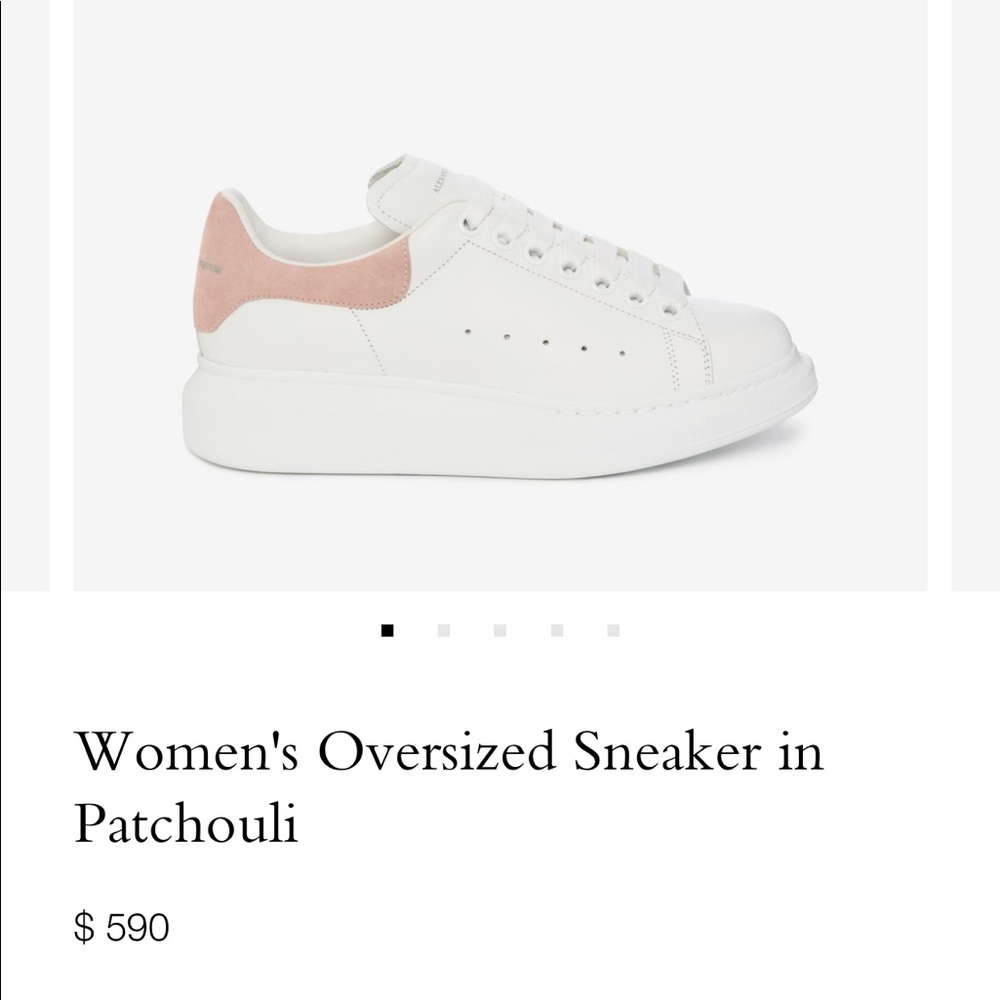
Task: Select the middle gray pagination square
Action: point(498,628)
